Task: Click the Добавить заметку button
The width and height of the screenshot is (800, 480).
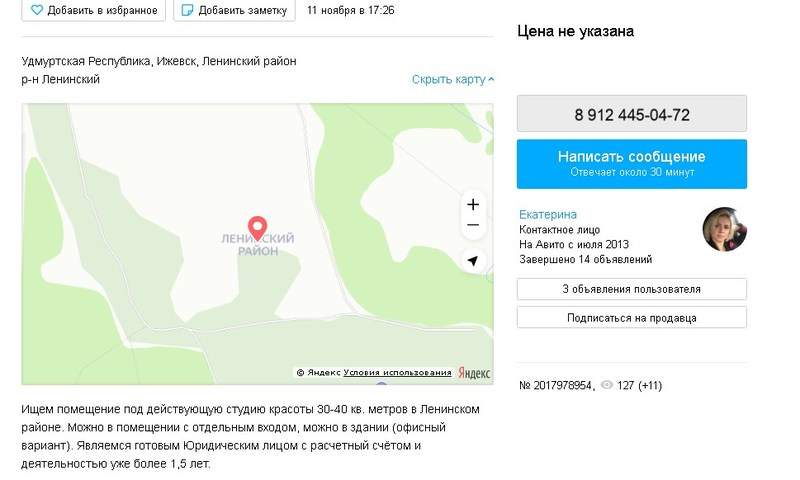Action: click(x=234, y=10)
